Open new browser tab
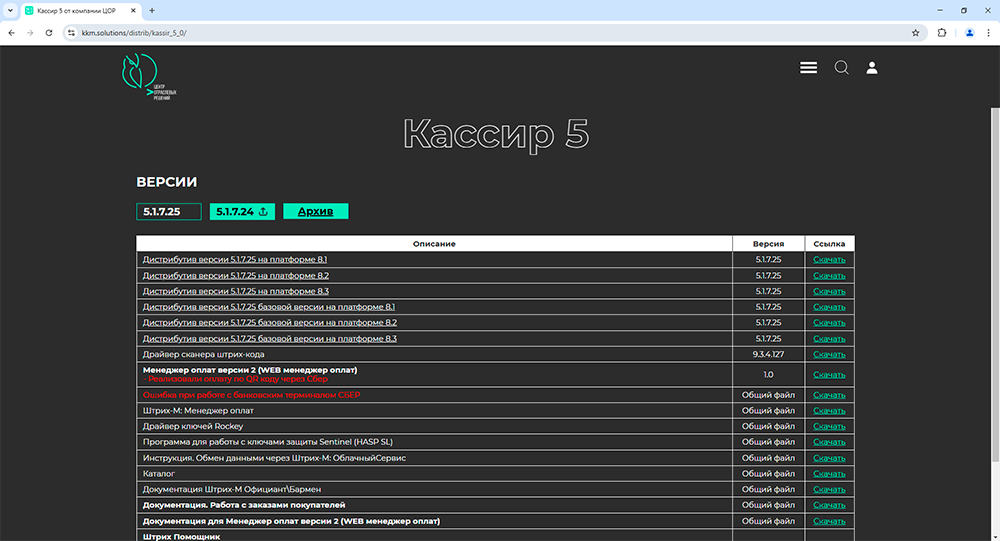The image size is (1000, 541). [x=152, y=10]
